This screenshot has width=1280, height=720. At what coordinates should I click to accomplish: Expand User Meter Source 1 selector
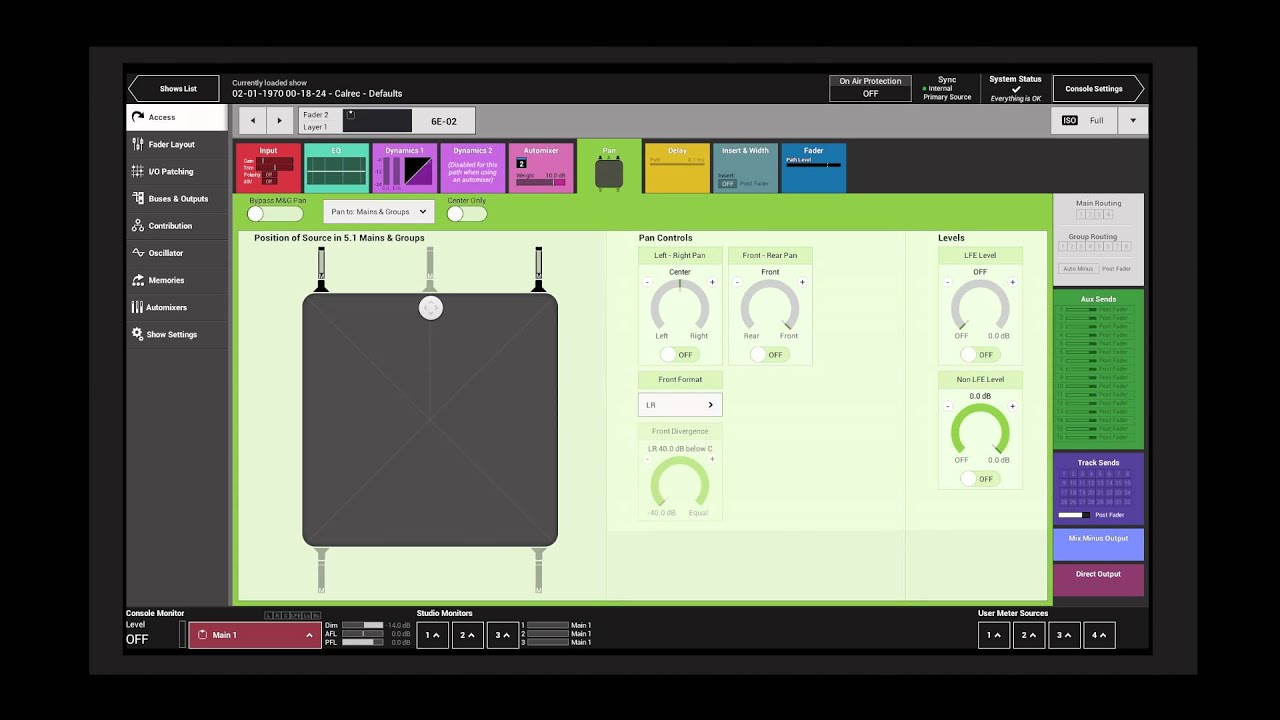point(994,635)
